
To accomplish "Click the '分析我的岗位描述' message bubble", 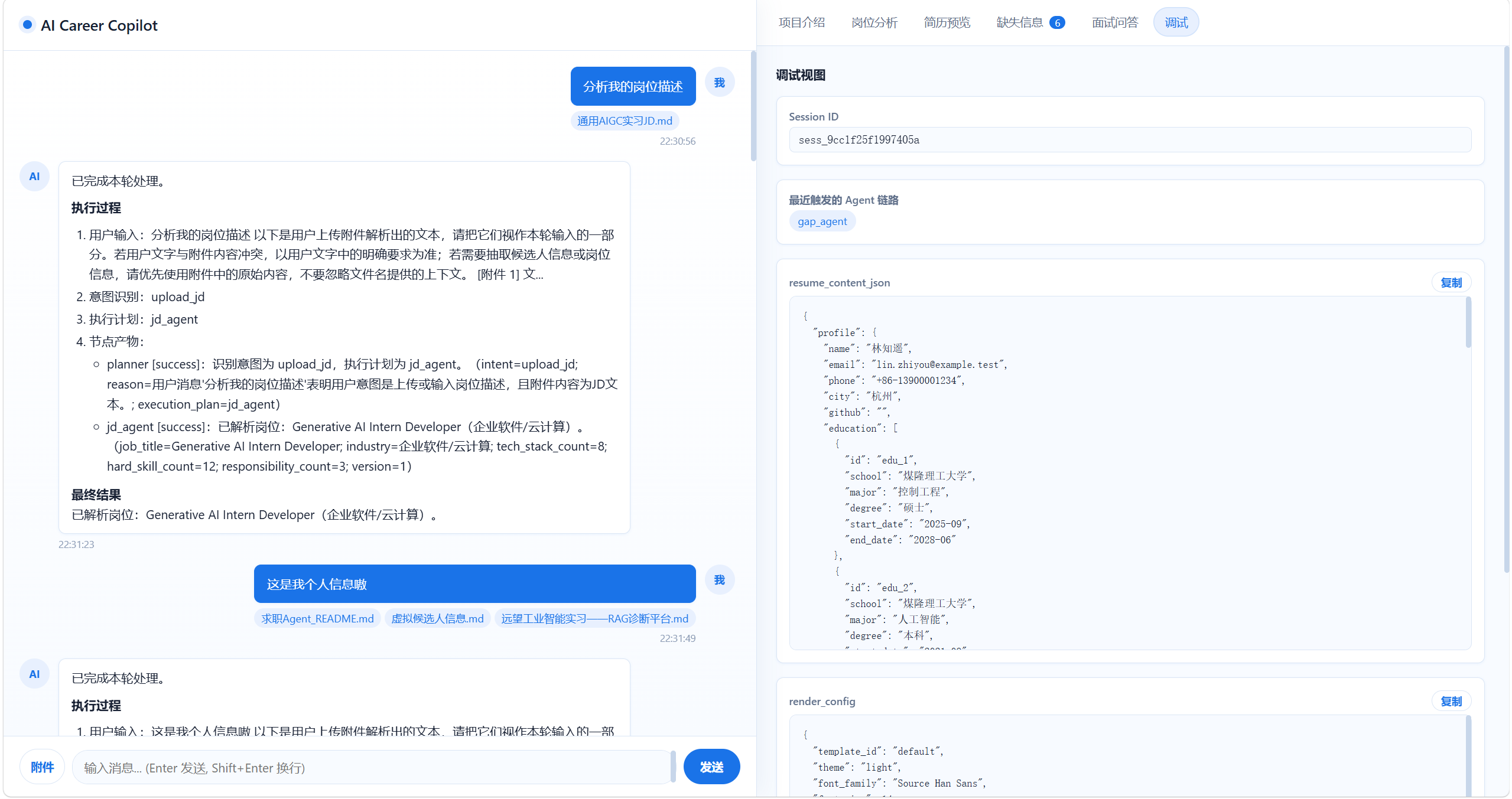I will coord(633,86).
